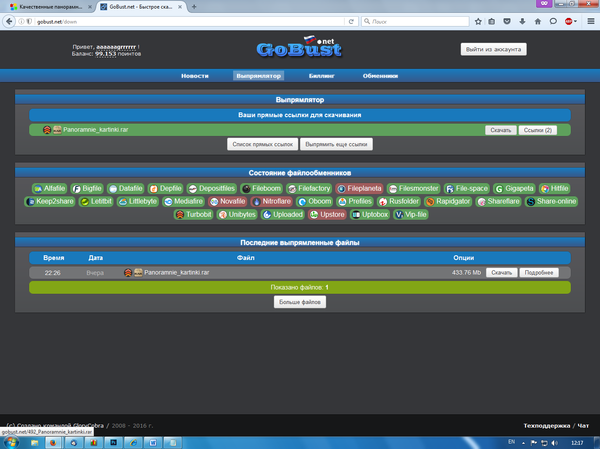The height and width of the screenshot is (449, 600).
Task: Click the Выйти из аккаунта button
Action: pyautogui.click(x=493, y=49)
